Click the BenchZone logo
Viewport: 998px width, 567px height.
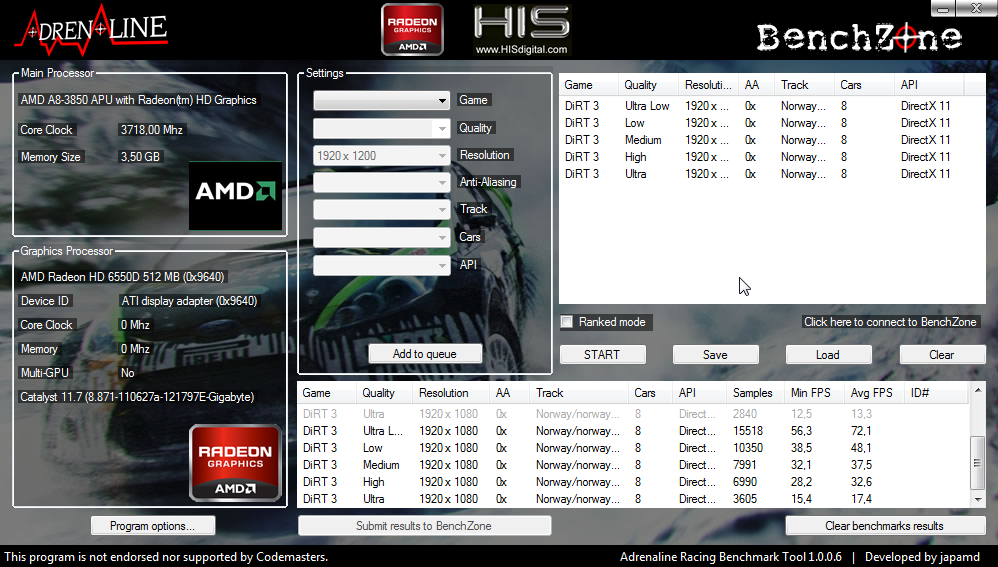click(859, 38)
